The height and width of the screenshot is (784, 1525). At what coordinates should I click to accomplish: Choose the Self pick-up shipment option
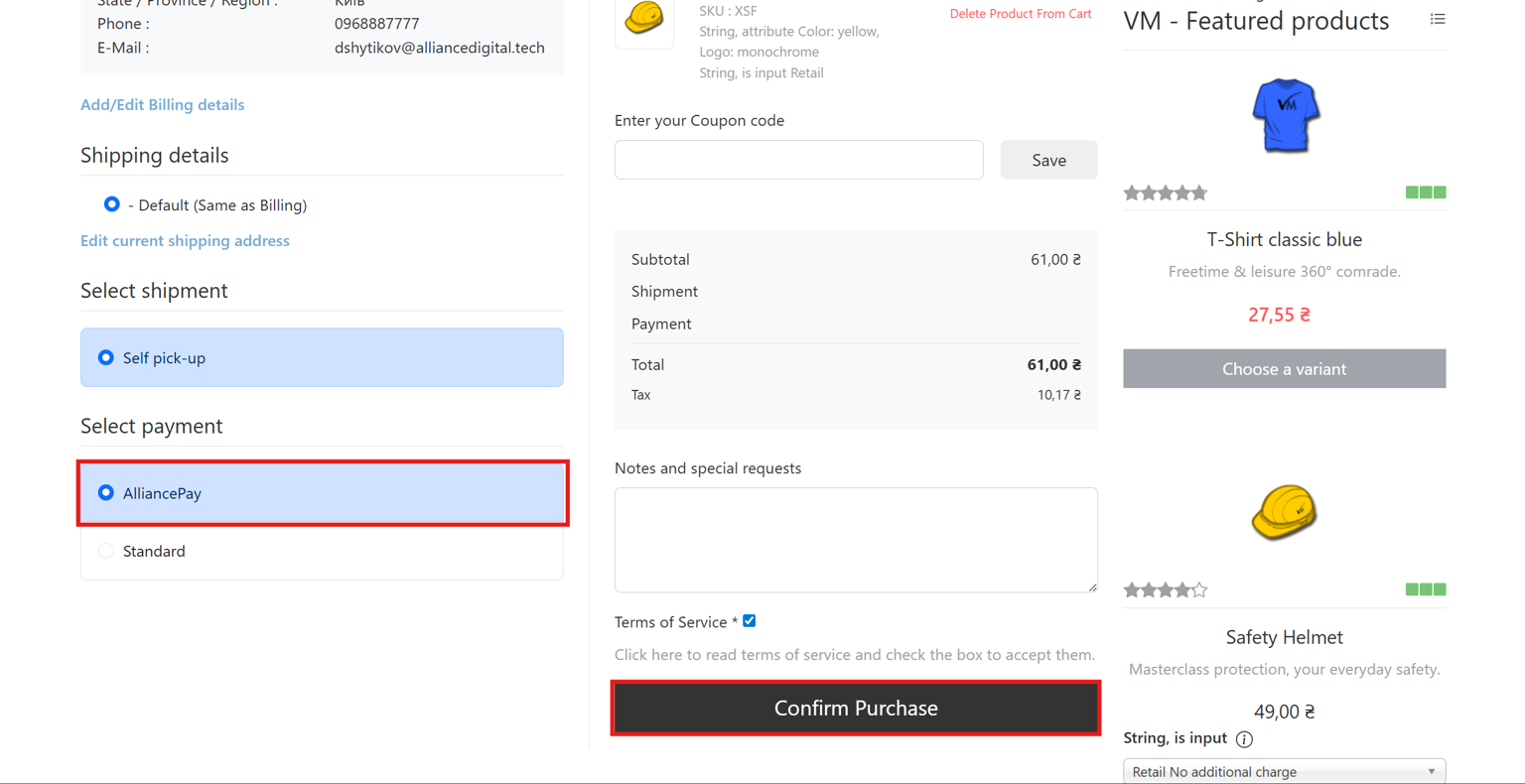(106, 357)
